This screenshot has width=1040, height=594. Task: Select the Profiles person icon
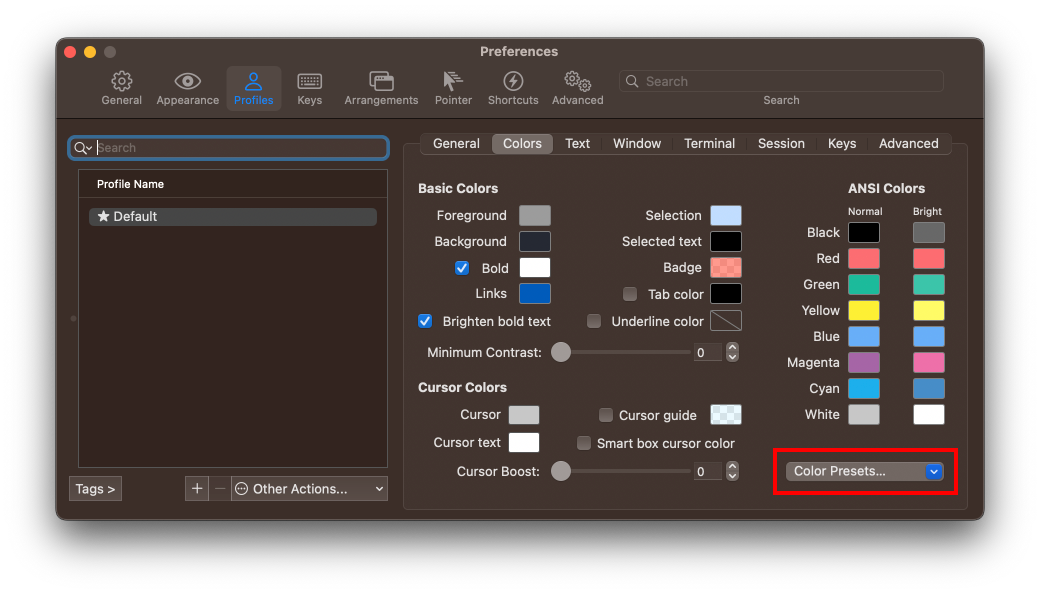[x=253, y=81]
